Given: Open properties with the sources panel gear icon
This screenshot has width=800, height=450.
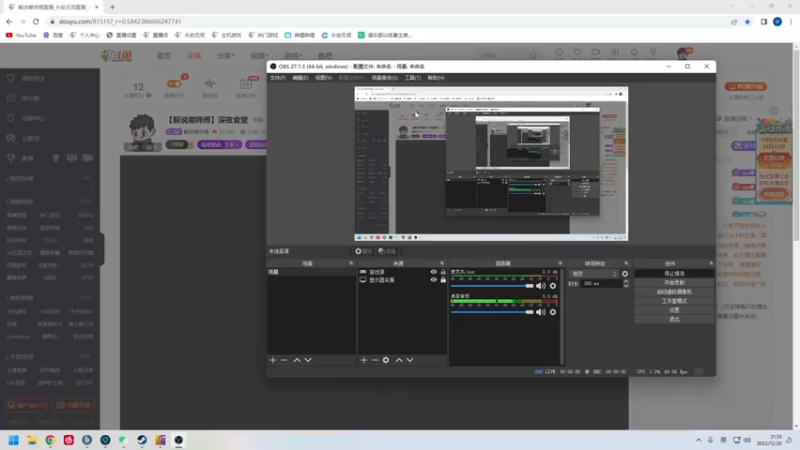Looking at the screenshot, I should click(386, 360).
